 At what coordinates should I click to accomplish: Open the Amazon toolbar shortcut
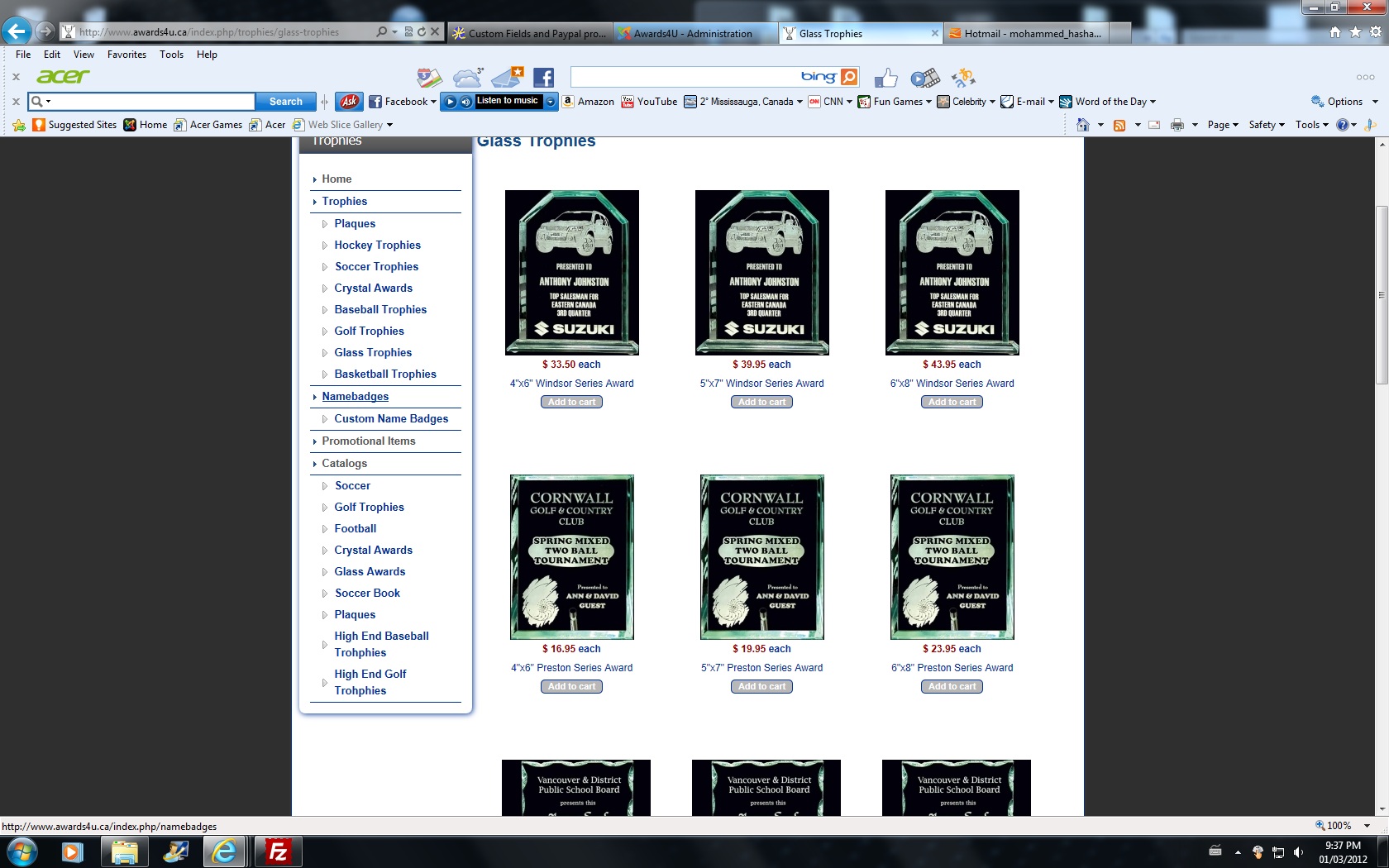coord(588,102)
